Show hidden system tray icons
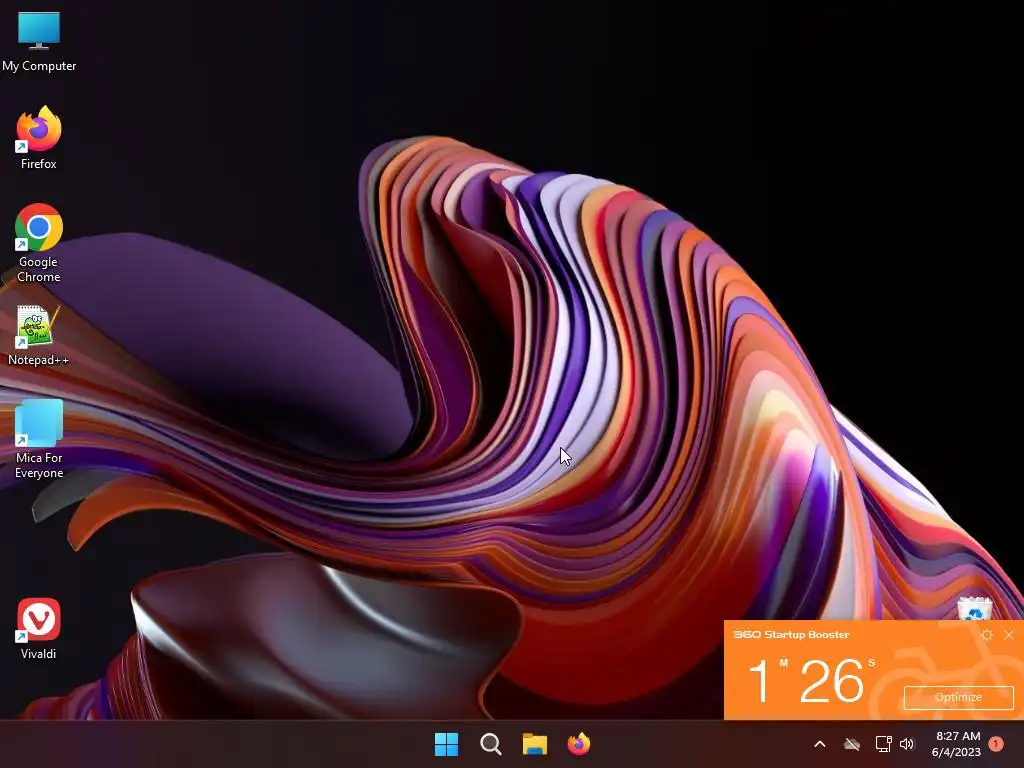 click(820, 744)
